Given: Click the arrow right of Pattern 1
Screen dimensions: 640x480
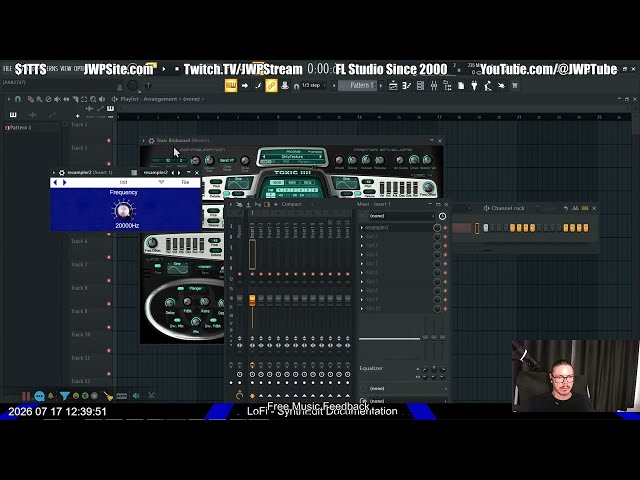Looking at the screenshot, I should point(381,86).
